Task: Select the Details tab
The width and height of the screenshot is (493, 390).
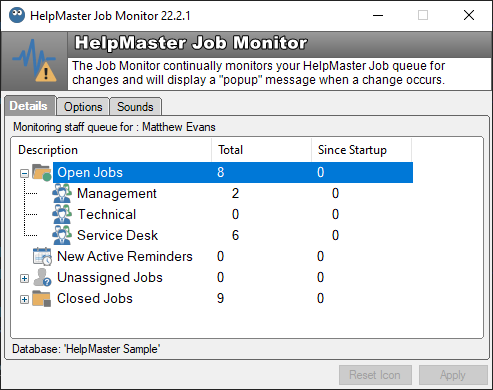Action: 29,106
